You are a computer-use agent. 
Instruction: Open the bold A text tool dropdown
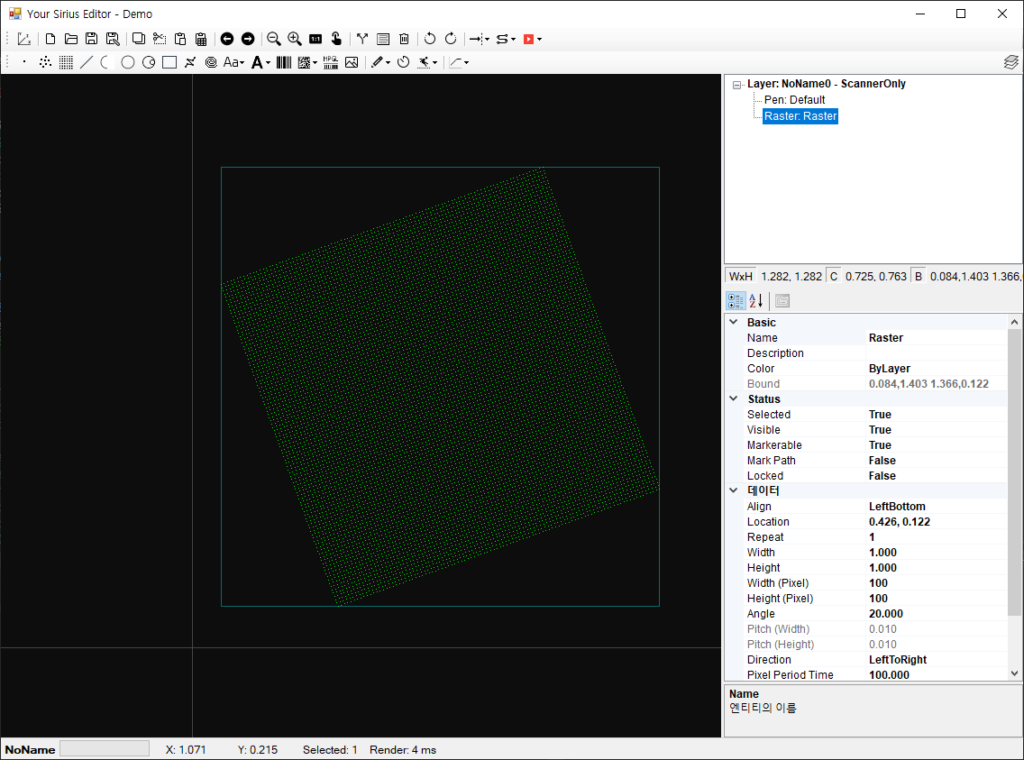point(268,62)
